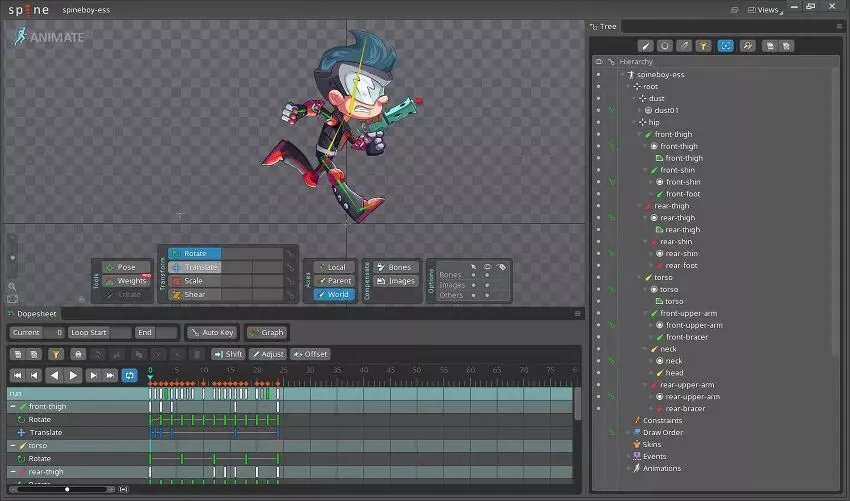This screenshot has height=501, width=850.
Task: Adjust the viewport zoom slider handle
Action: point(12,258)
